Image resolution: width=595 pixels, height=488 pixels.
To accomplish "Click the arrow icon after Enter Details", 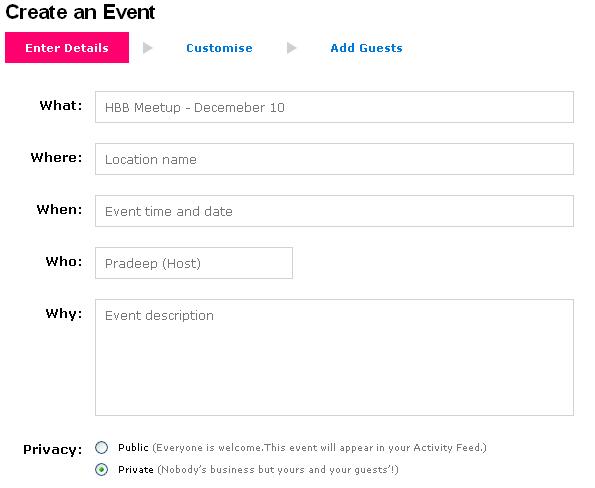I will tap(148, 48).
